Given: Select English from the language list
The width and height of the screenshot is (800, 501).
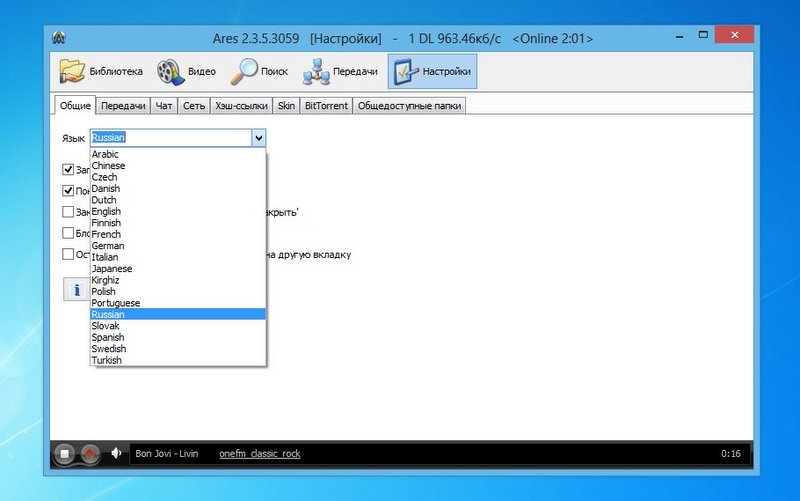Looking at the screenshot, I should pos(178,211).
